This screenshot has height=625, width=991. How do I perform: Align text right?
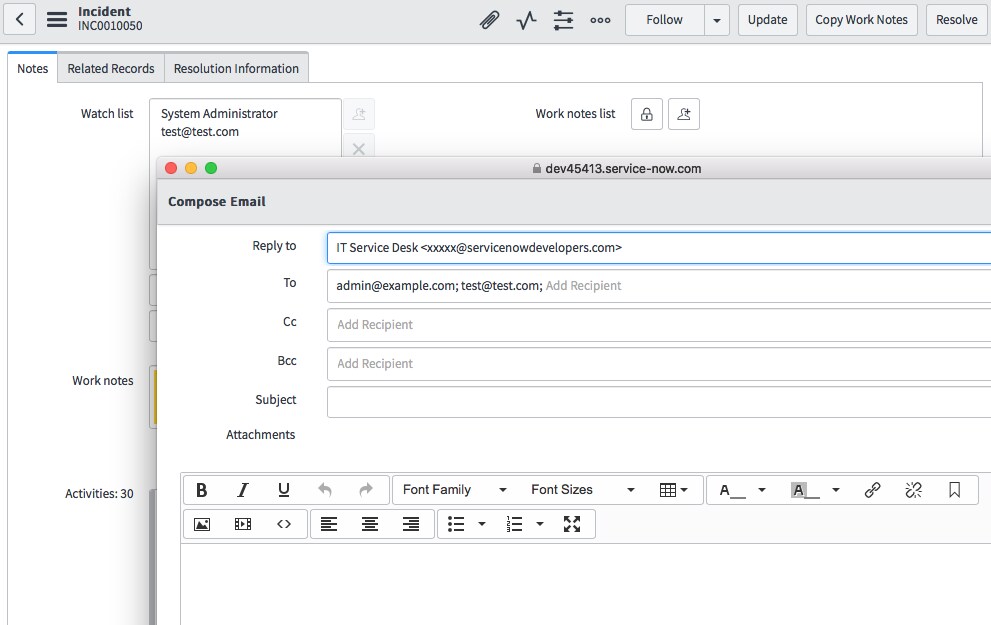point(411,524)
